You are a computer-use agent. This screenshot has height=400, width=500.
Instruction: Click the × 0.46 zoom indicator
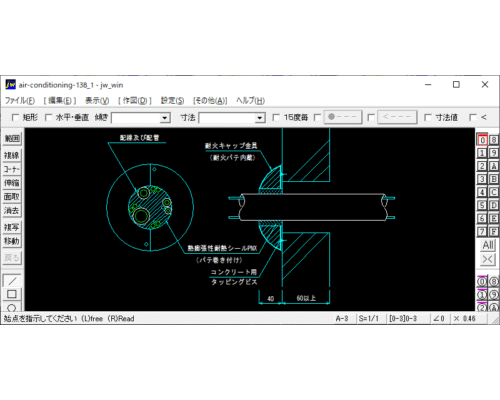point(464,318)
